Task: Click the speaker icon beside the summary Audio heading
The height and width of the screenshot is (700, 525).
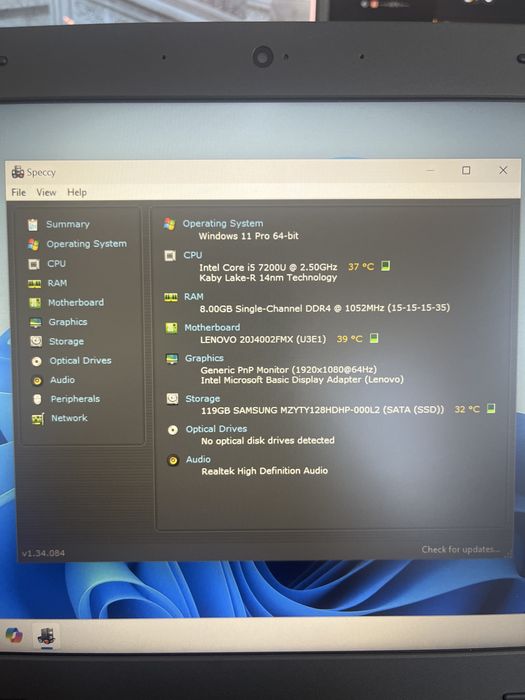Action: [173, 460]
